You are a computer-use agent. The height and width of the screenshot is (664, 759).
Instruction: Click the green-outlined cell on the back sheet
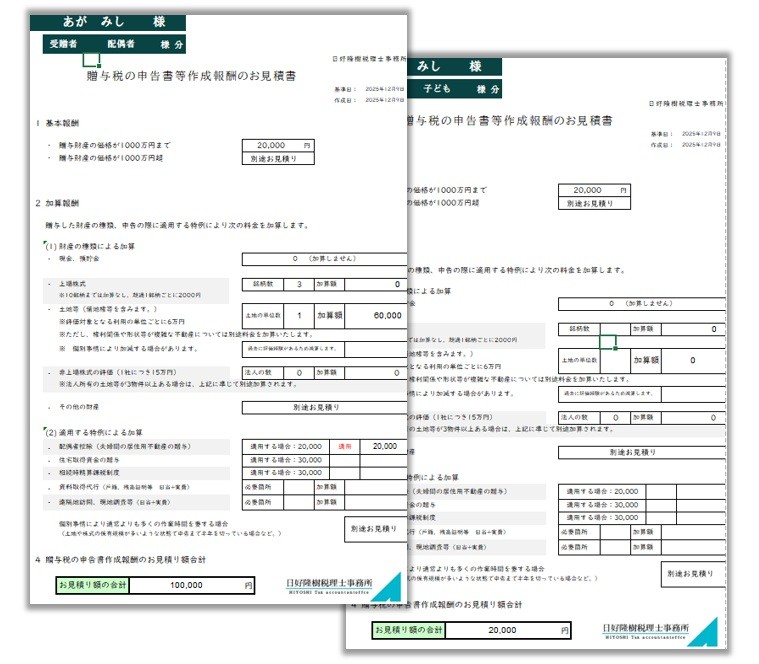tap(607, 341)
